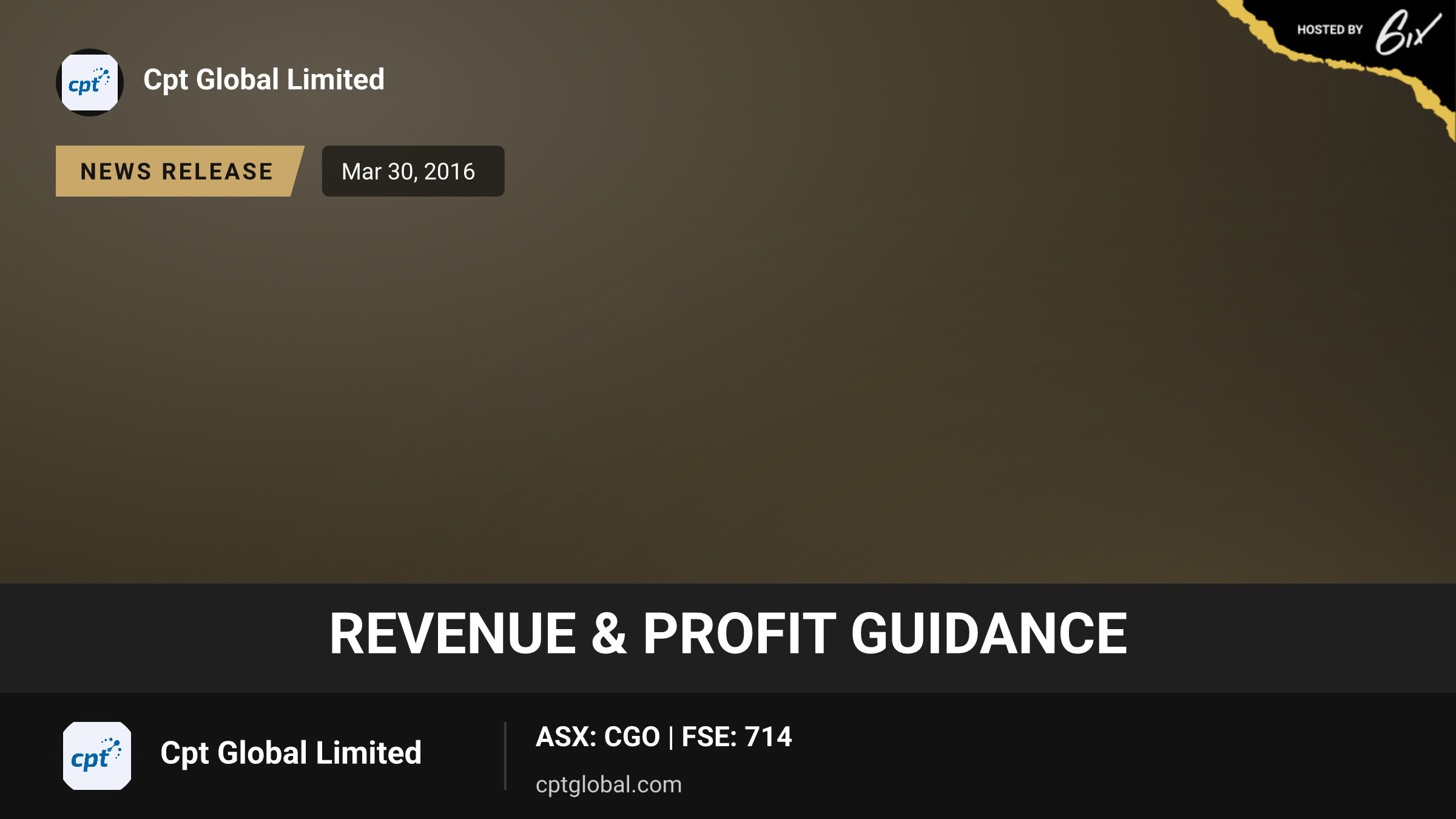Click the word GUIDANCE in headline
The height and width of the screenshot is (819, 1456).
(989, 634)
